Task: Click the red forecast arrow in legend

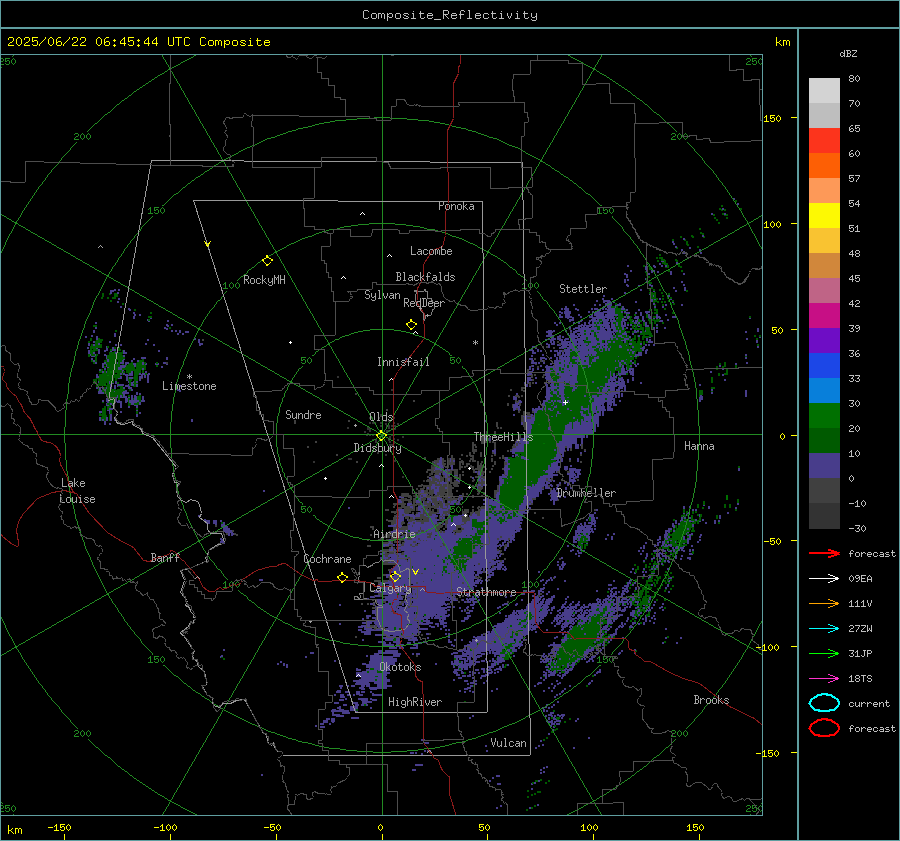Action: click(x=824, y=553)
